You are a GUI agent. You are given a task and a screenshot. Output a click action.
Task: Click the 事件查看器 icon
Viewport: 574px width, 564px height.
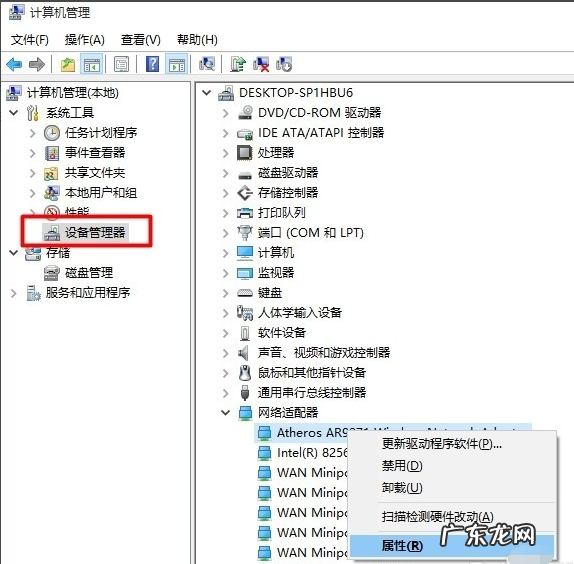tap(52, 153)
